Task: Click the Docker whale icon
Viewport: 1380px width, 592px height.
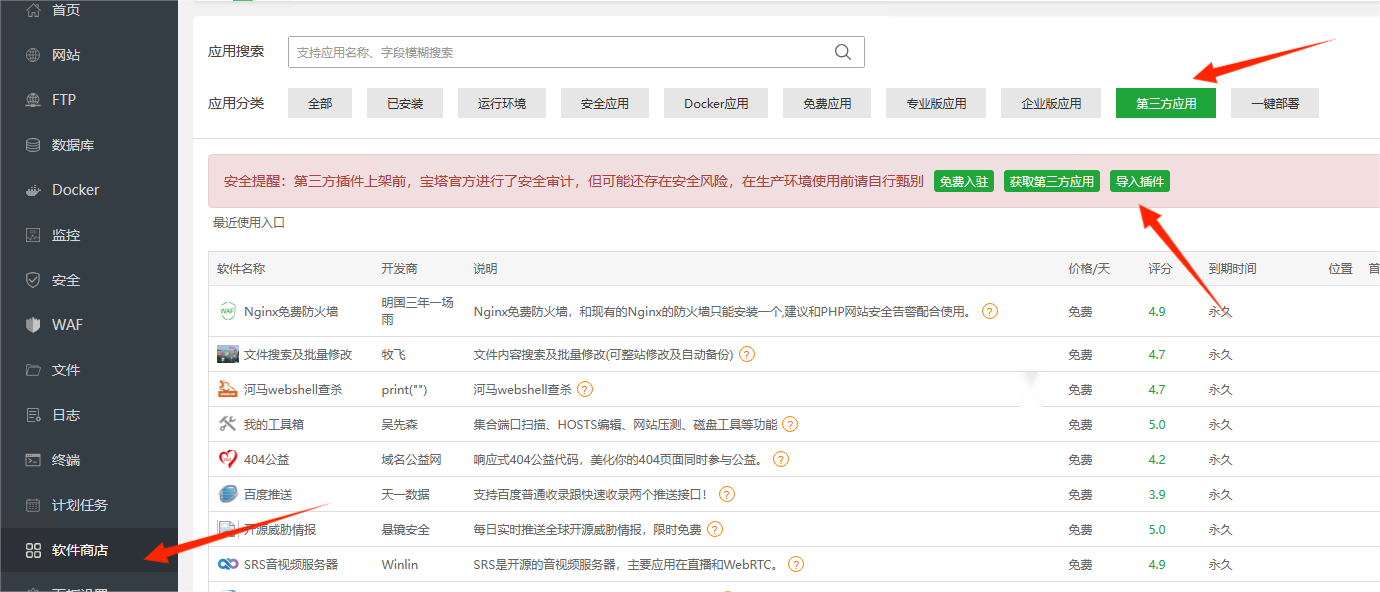Action: tap(33, 190)
